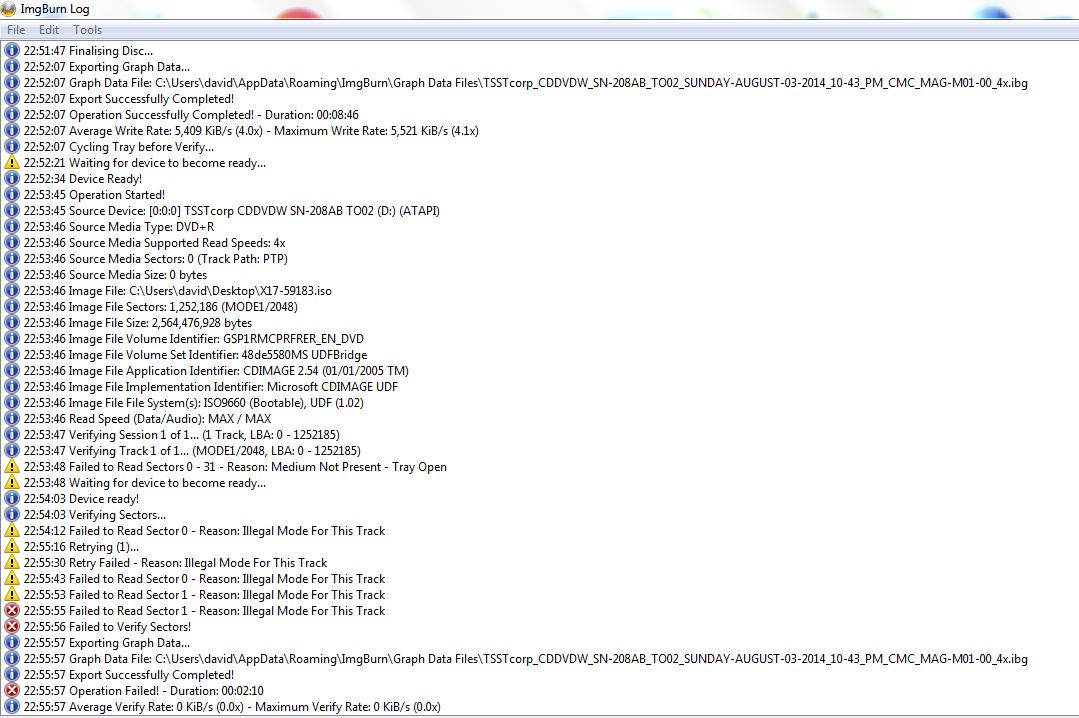Click warning icon beside 'Retrying (1)...'
This screenshot has width=1079, height=718.
pos(12,547)
